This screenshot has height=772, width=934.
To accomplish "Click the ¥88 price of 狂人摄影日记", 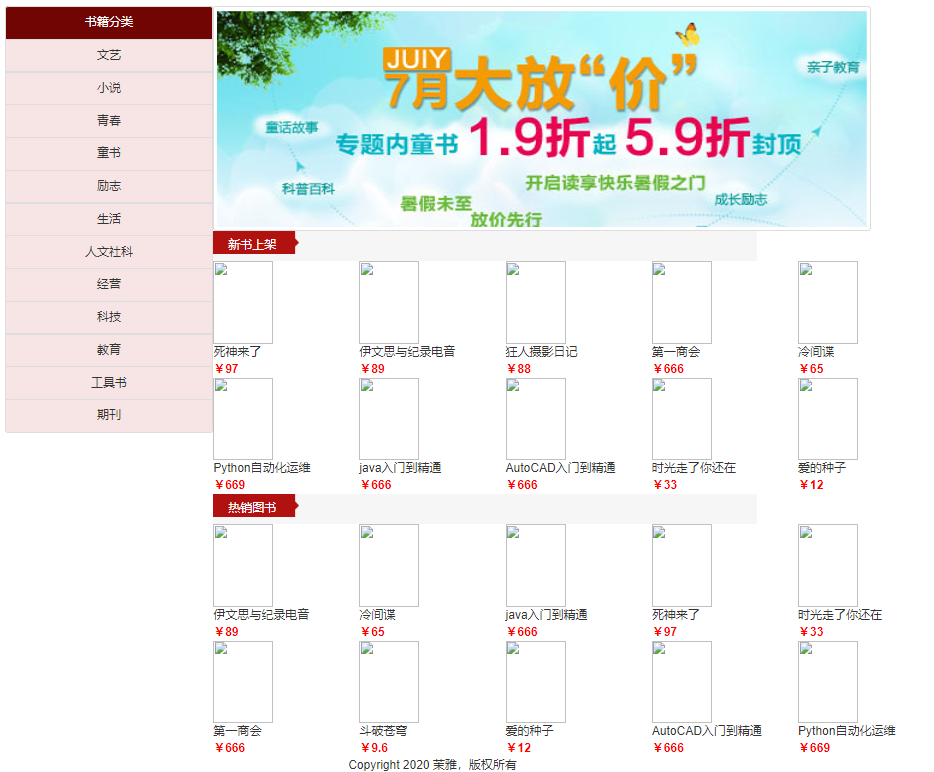I will [x=519, y=369].
